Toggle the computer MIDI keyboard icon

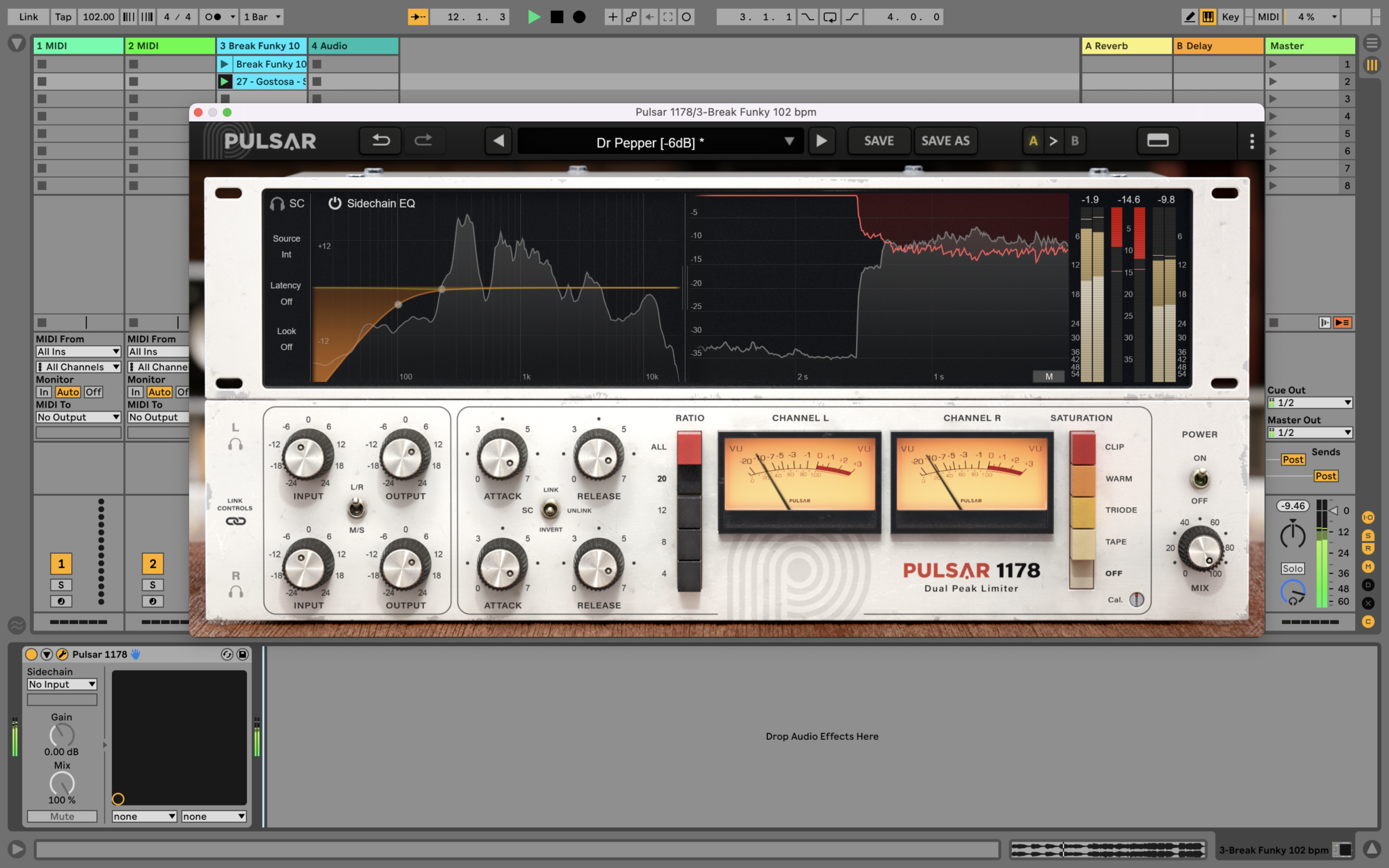point(1208,17)
